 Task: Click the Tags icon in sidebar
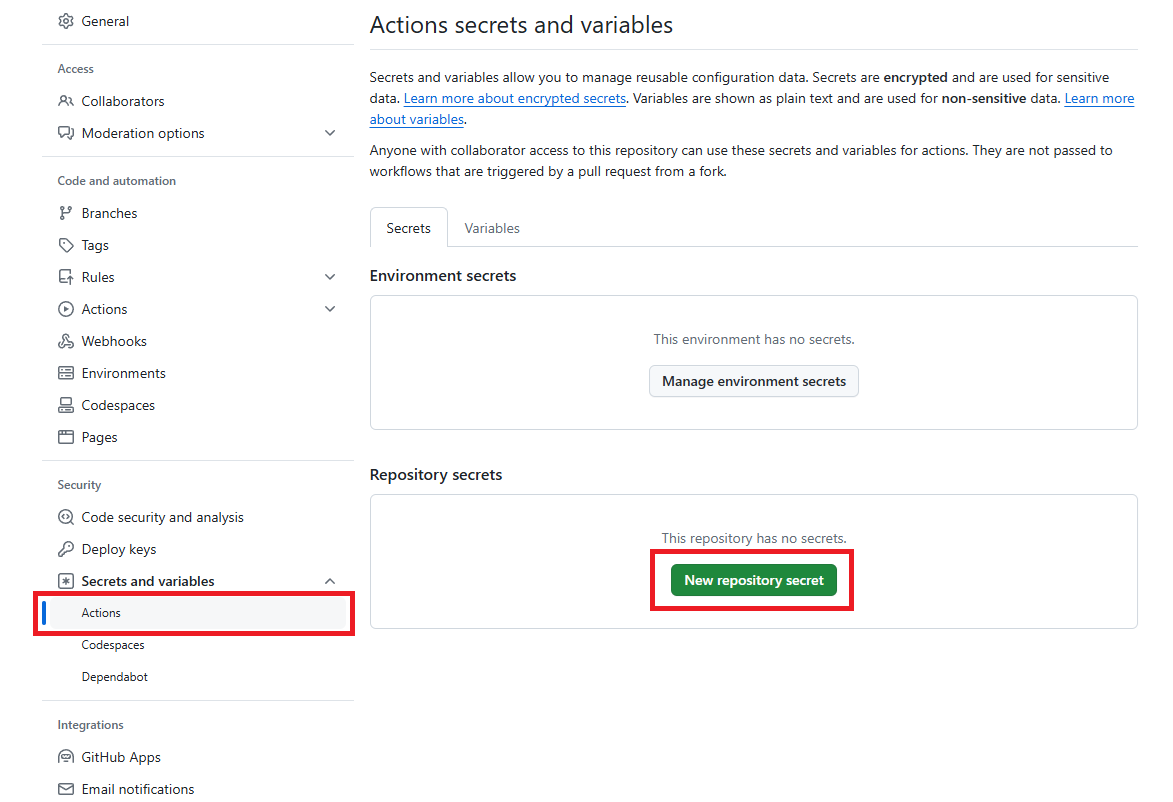pos(66,245)
